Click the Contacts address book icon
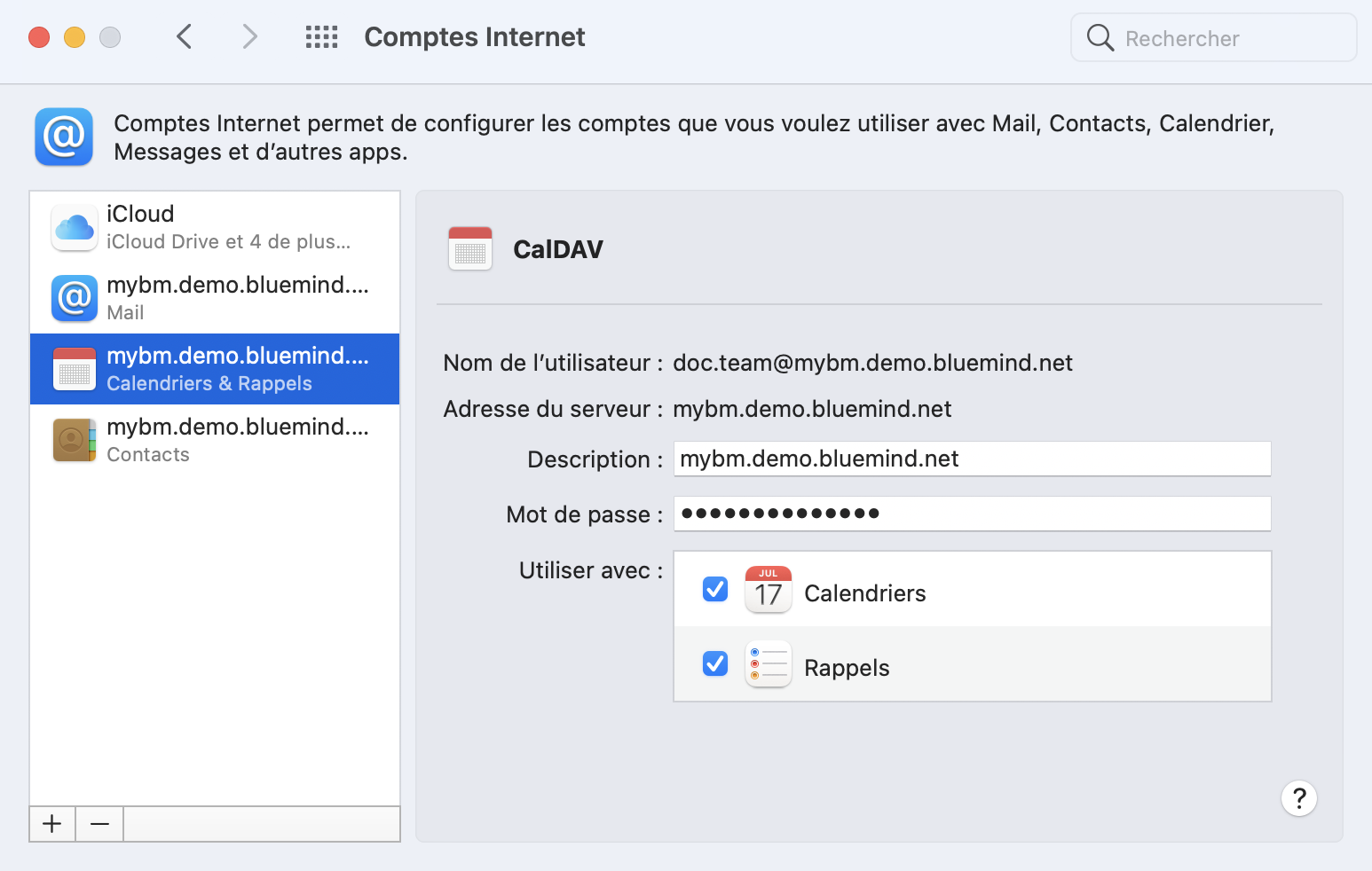1372x871 pixels. 75,441
